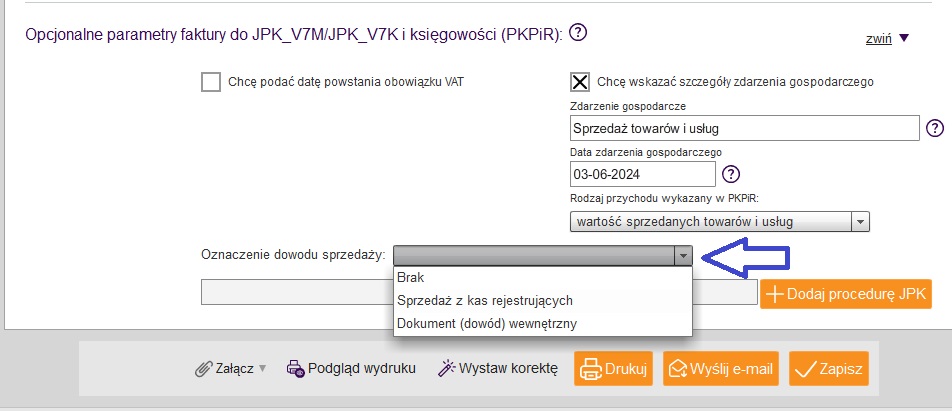Viewport: 952px width, 411px height.
Task: Uncheck the szczegóły zdarzenia gospodarczego checkbox
Action: tap(579, 83)
